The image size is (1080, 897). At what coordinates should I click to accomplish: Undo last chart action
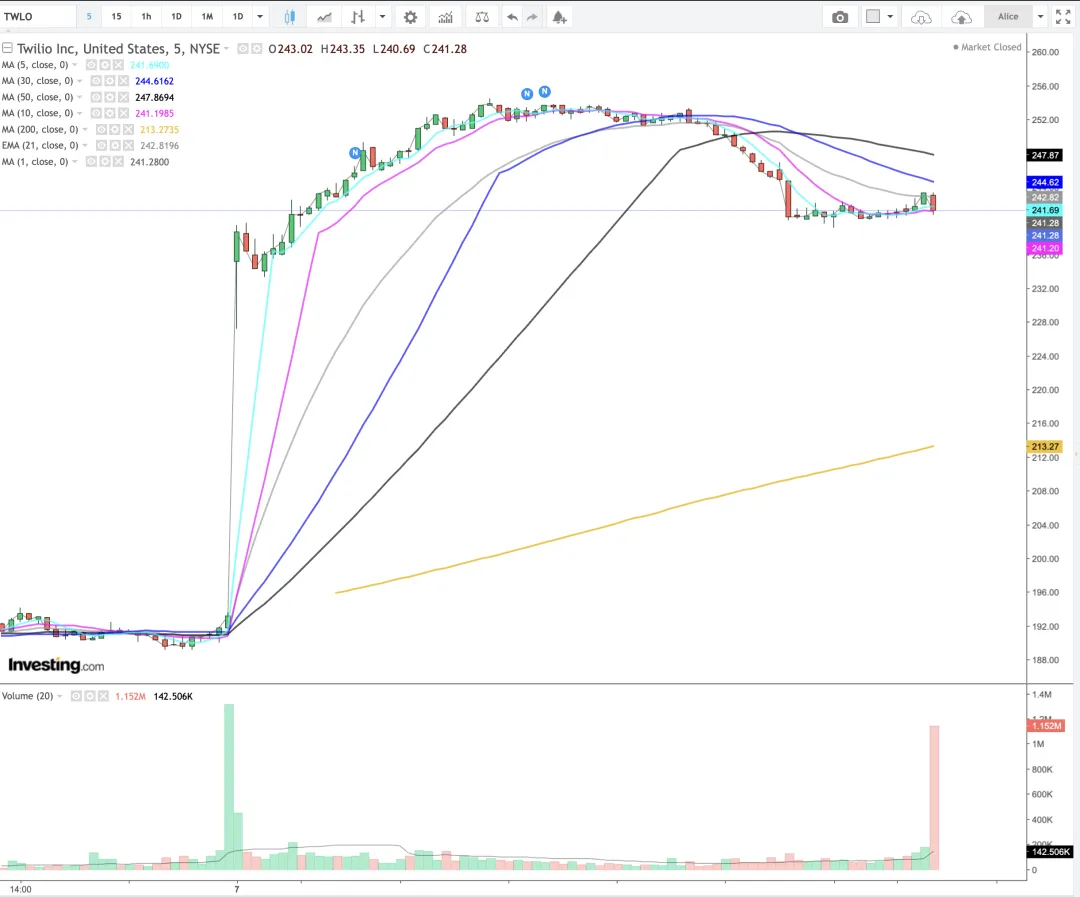512,17
